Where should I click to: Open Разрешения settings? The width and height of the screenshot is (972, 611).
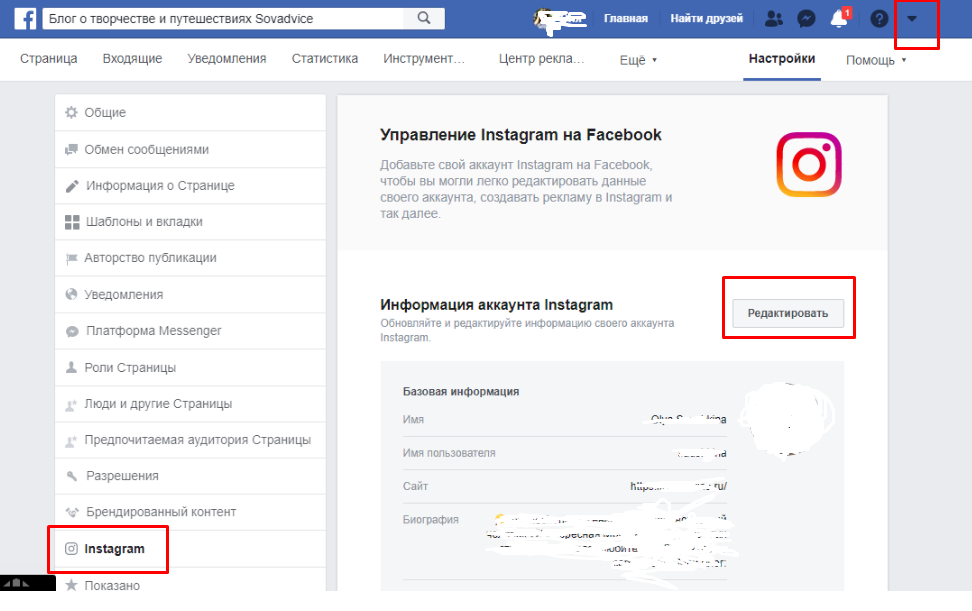click(190, 476)
